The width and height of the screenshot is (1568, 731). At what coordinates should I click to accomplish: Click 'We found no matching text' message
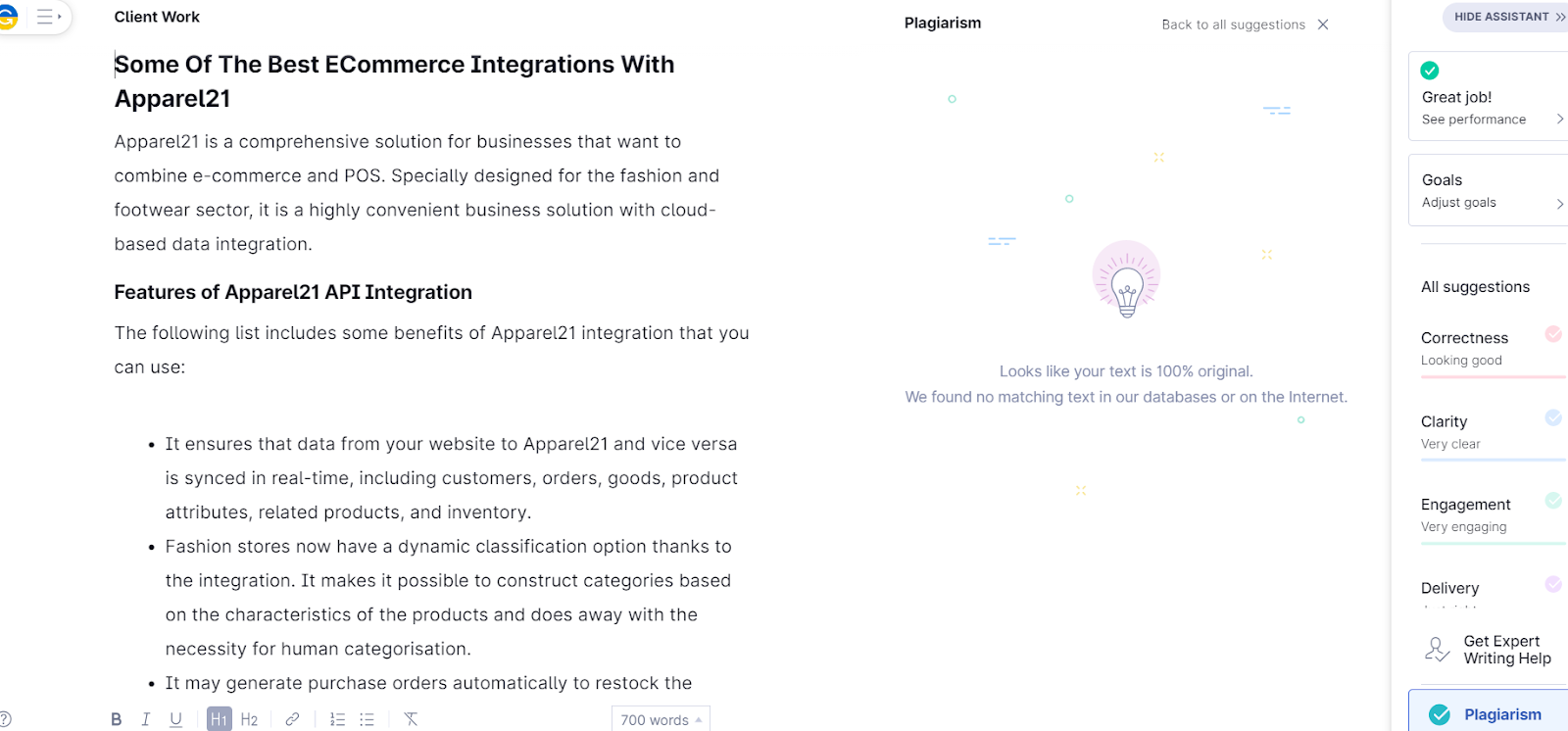pyautogui.click(x=1126, y=397)
